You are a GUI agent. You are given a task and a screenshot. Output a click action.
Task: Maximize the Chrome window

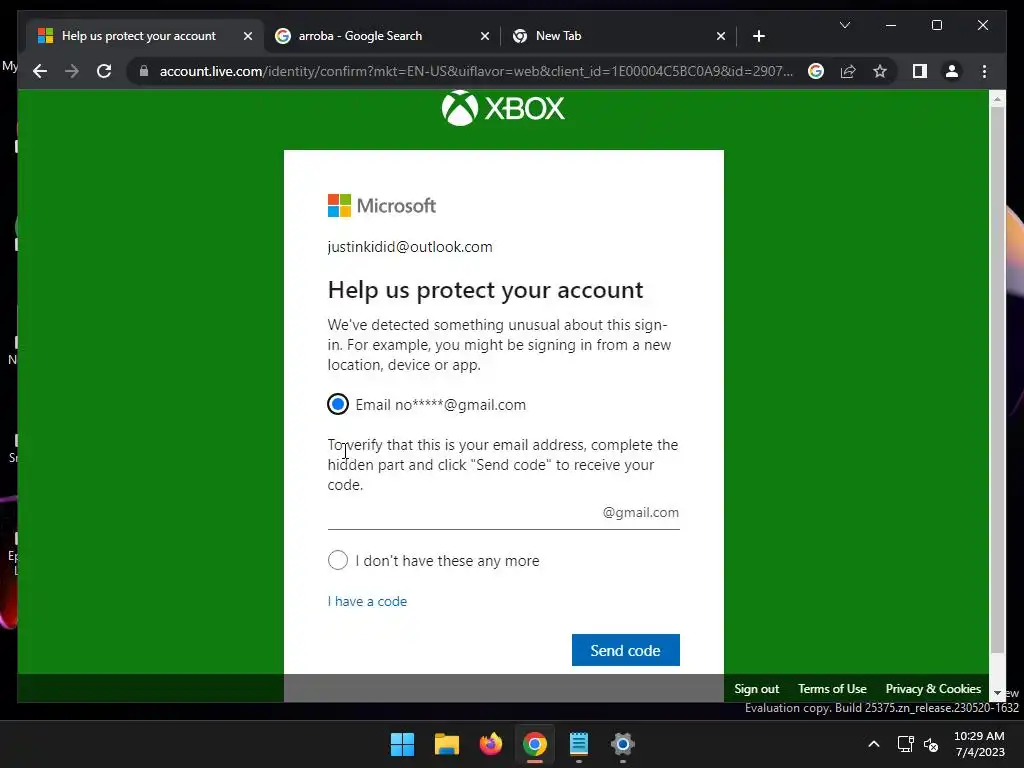[x=936, y=25]
